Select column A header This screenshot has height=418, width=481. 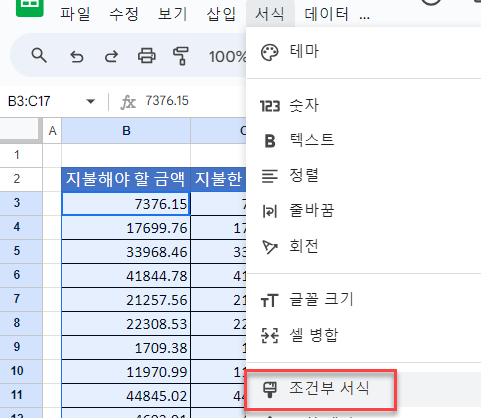point(52,131)
